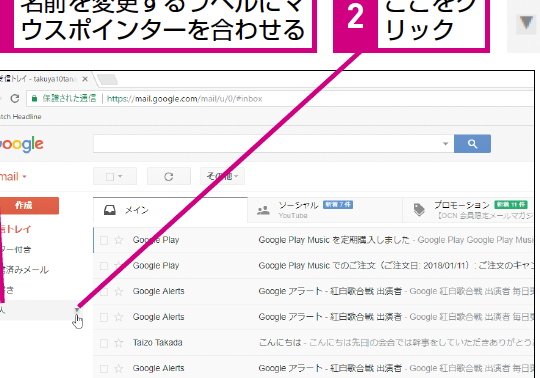Click the red 作成 compose button

pyautogui.click(x=29, y=206)
